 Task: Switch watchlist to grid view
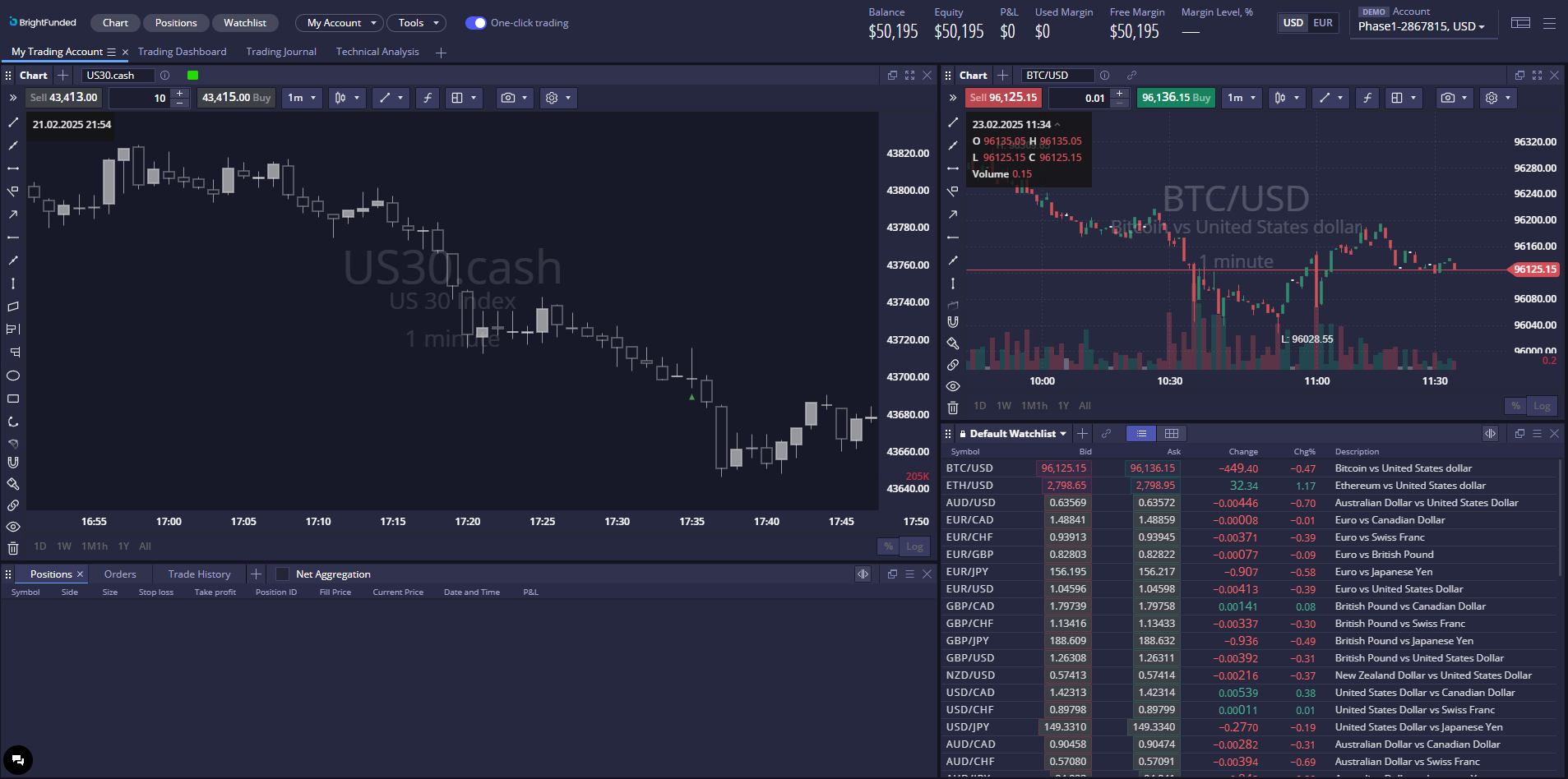point(1172,433)
